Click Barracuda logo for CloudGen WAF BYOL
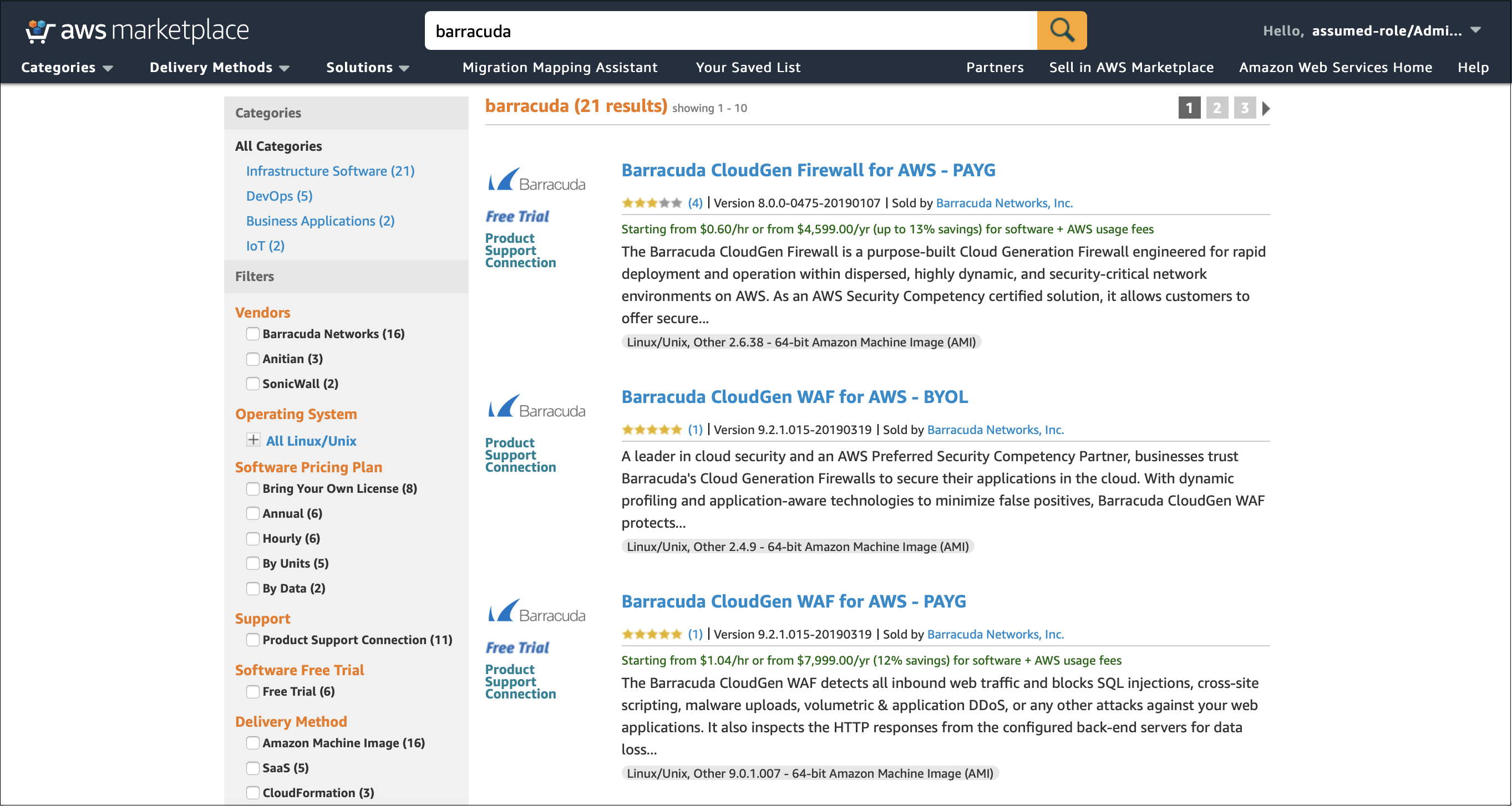 536,406
